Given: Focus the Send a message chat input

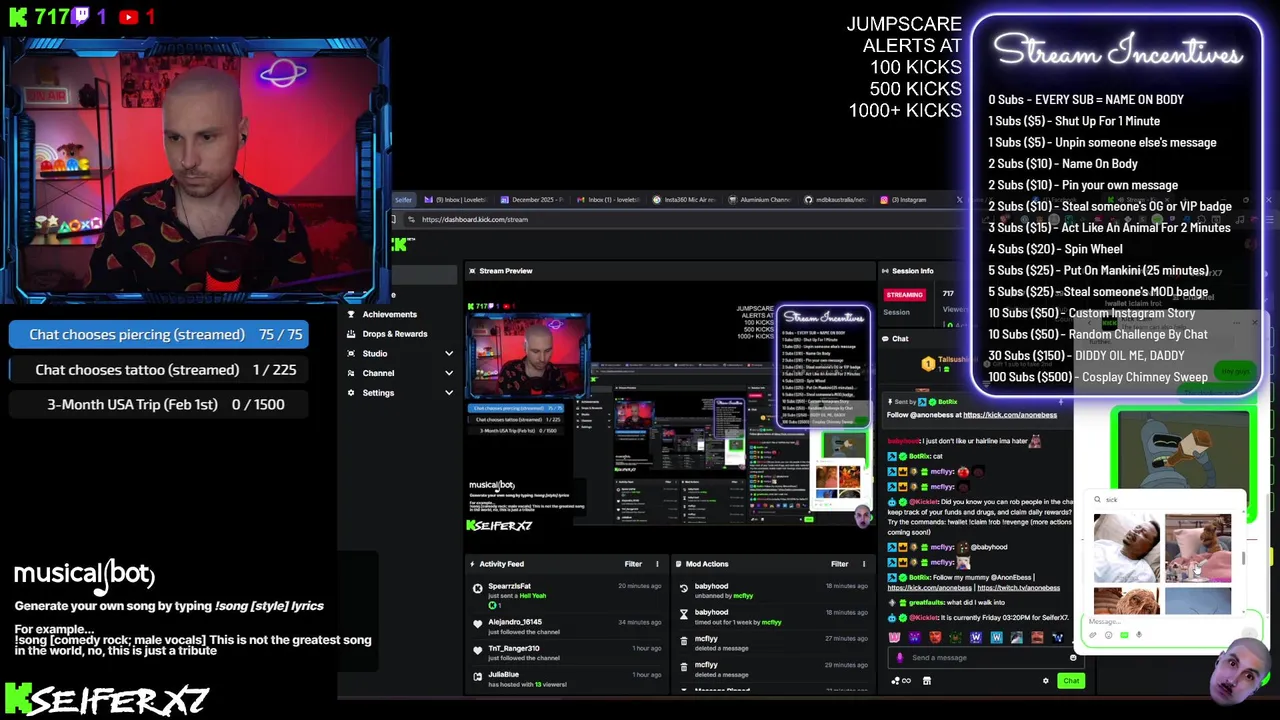Looking at the screenshot, I should pyautogui.click(x=985, y=657).
